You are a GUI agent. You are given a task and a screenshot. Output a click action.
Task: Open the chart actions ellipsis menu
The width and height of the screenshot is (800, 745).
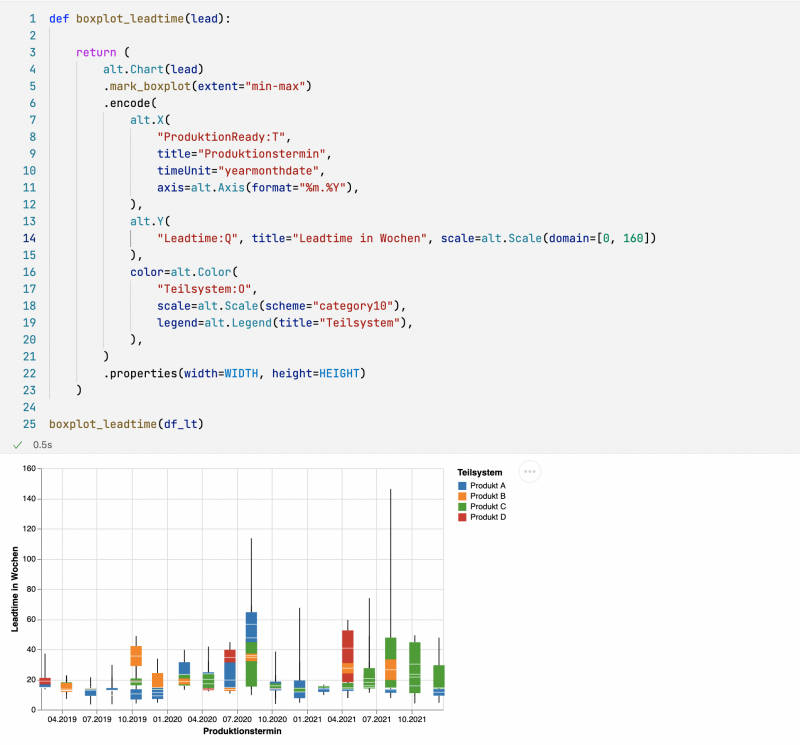[x=530, y=471]
